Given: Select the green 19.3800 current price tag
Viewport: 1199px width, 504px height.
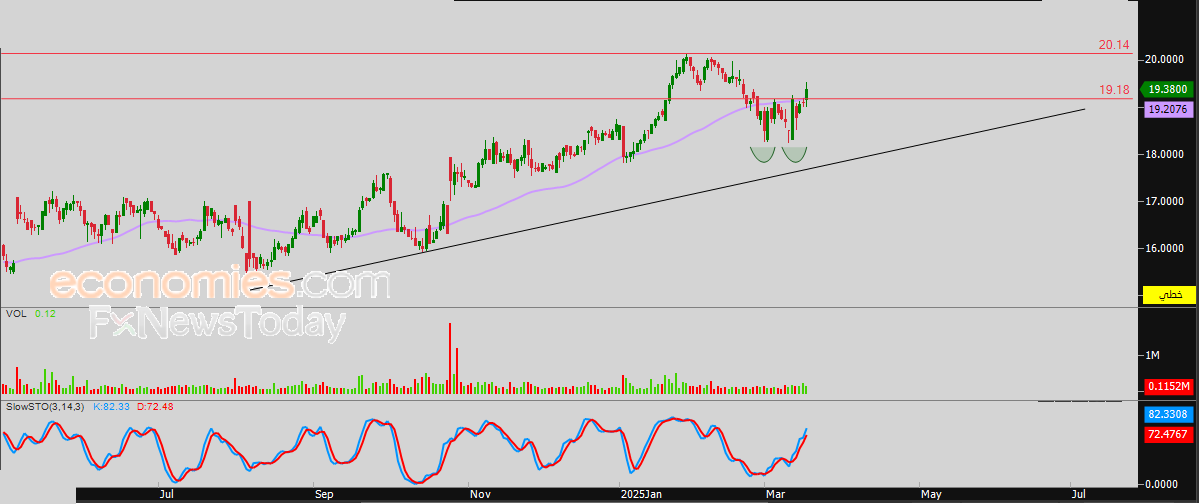Looking at the screenshot, I should pyautogui.click(x=1166, y=89).
